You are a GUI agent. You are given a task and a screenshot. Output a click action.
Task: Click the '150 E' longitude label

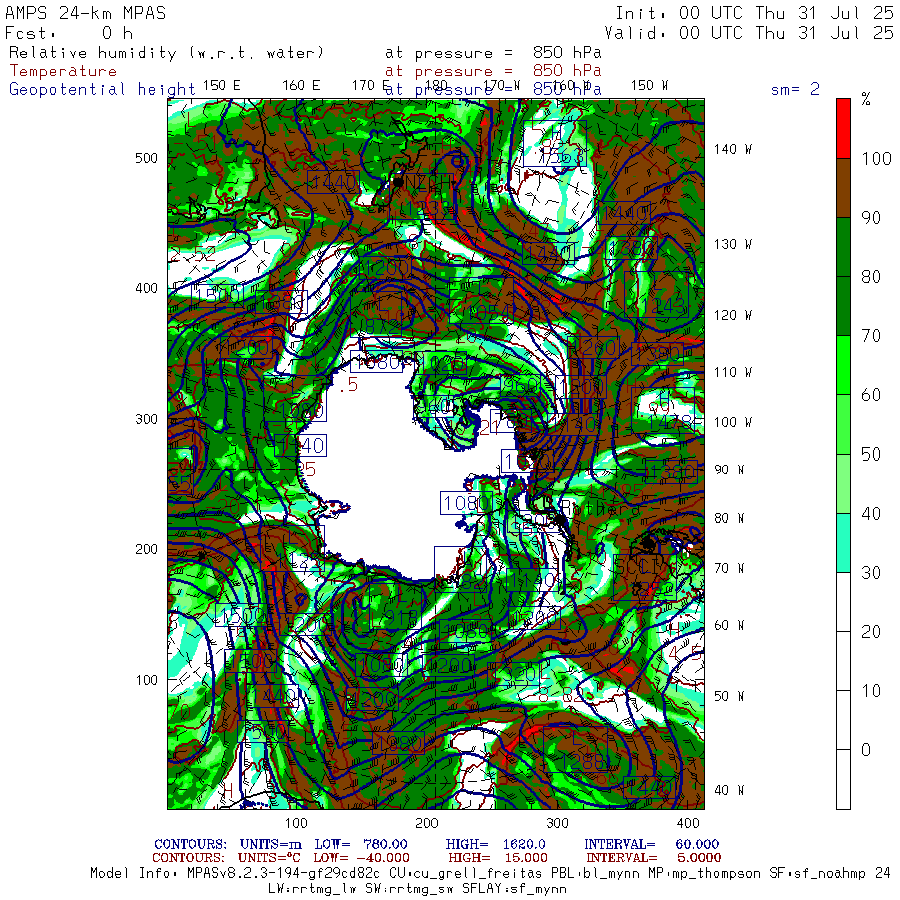(x=222, y=86)
